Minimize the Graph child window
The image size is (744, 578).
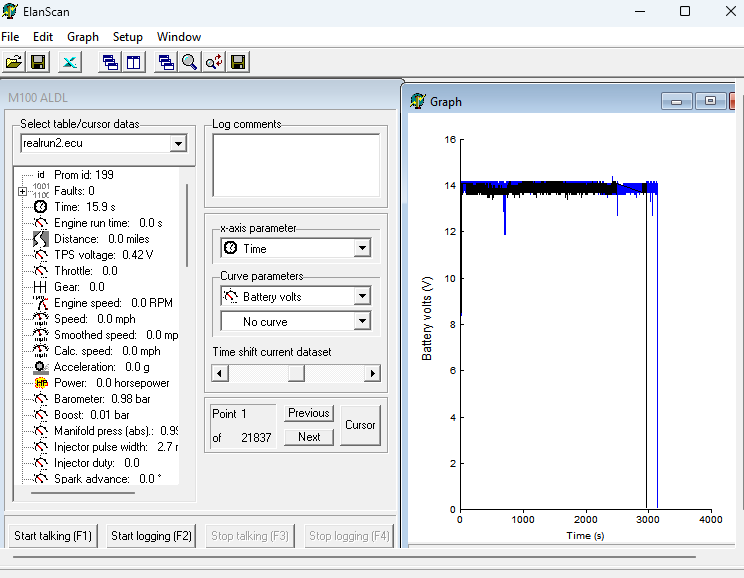coord(677,101)
